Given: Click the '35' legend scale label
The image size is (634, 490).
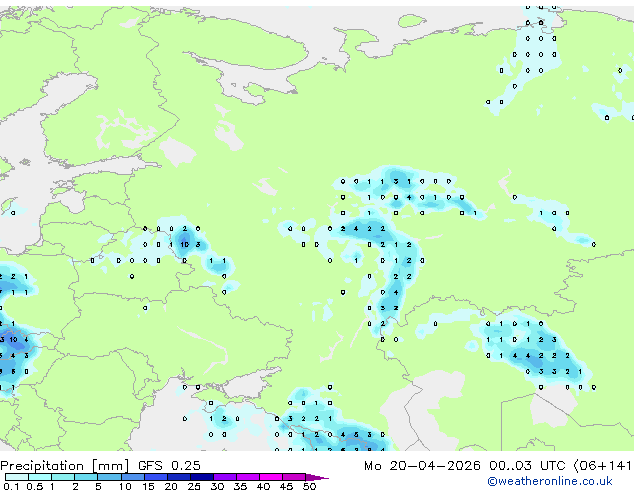Looking at the screenshot, I should (240, 486).
